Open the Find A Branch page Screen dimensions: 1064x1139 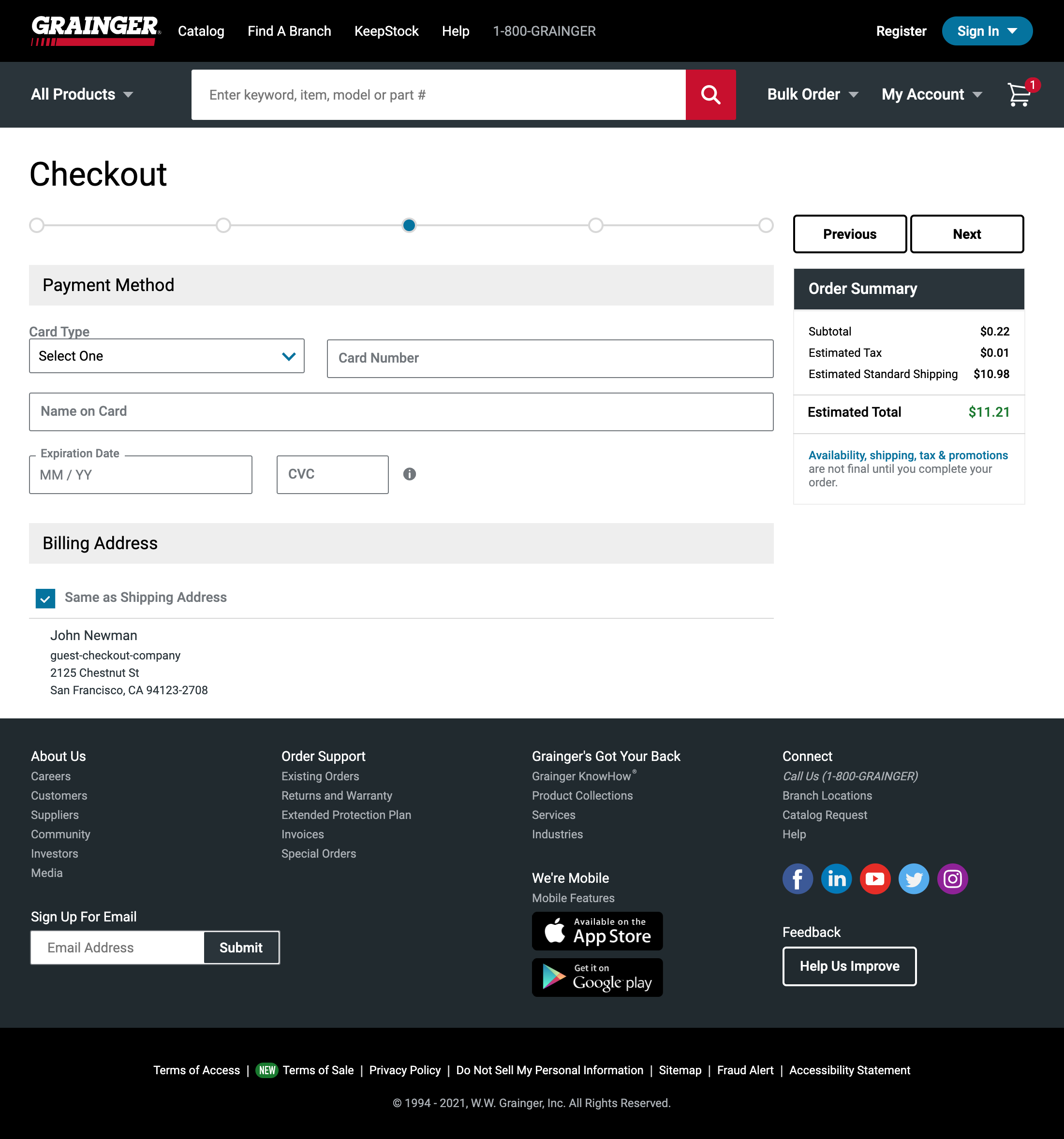coord(289,31)
